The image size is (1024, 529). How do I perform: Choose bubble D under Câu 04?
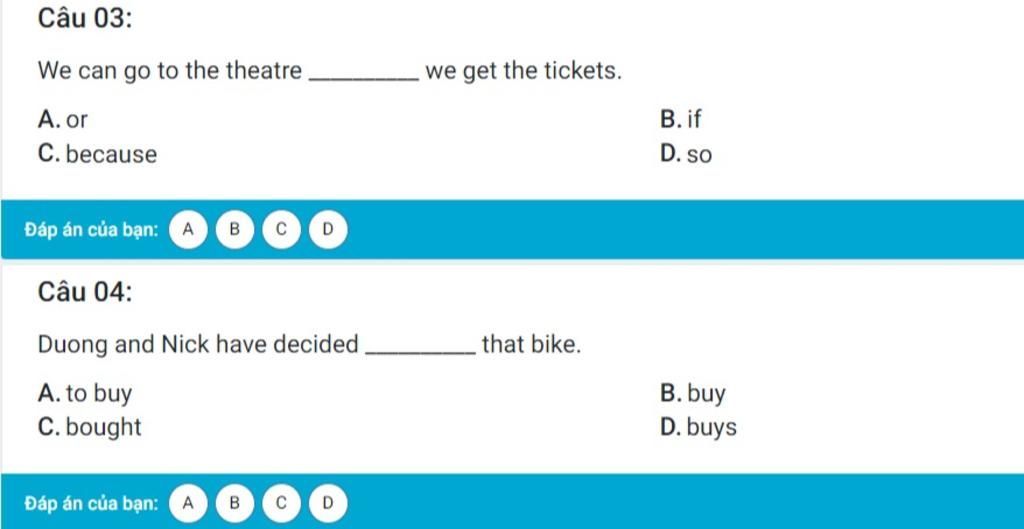(328, 503)
